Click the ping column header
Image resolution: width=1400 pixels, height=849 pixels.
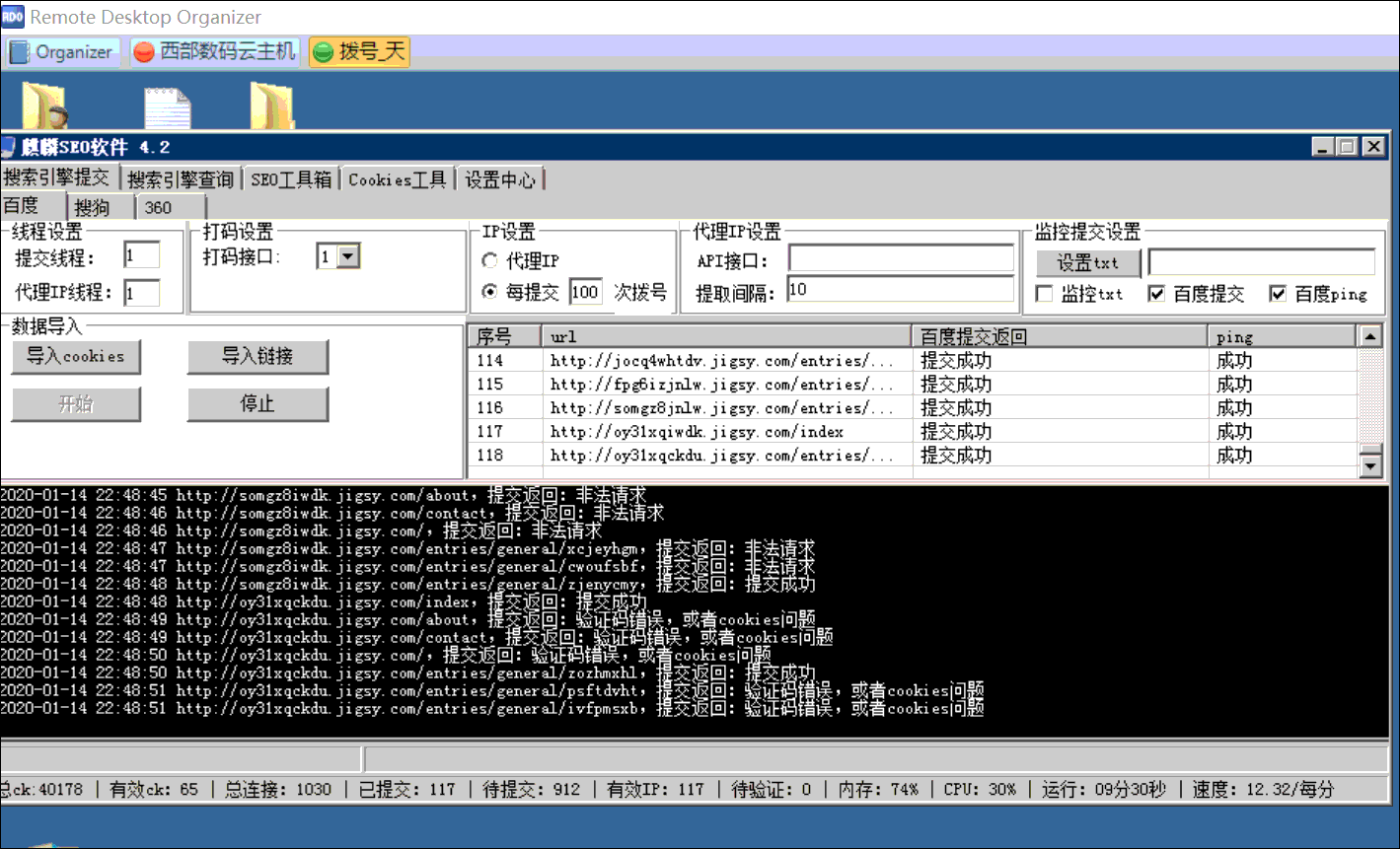tap(1284, 336)
